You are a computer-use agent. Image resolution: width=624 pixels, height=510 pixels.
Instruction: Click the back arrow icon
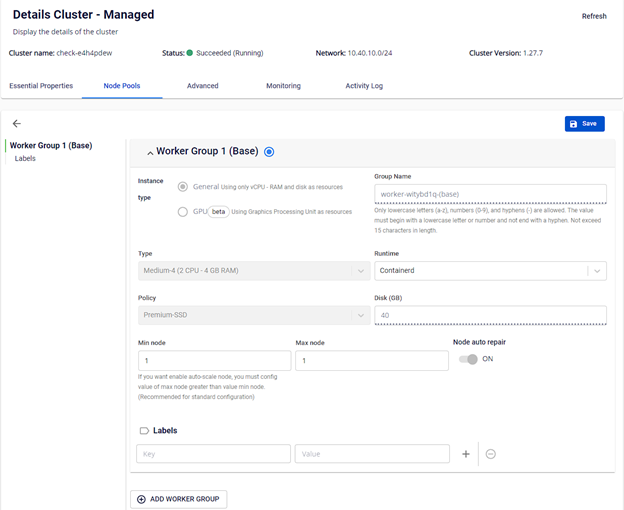pos(17,124)
